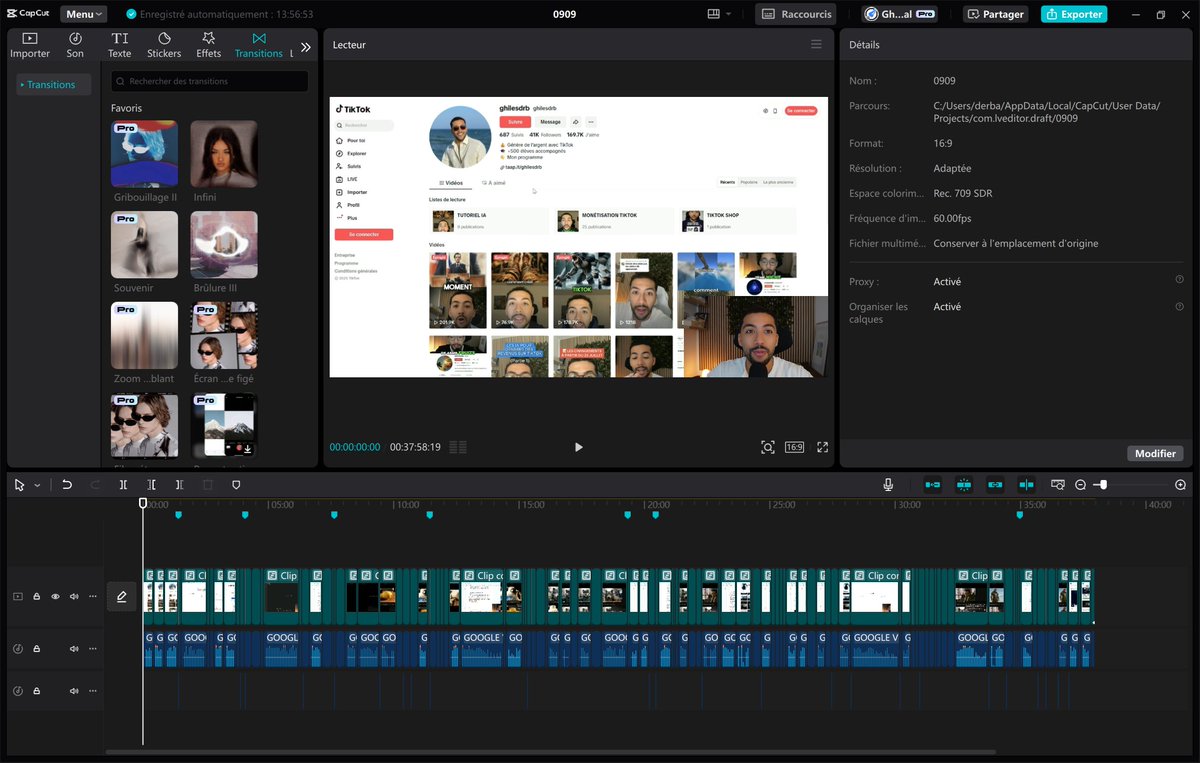Click the GOOGLE audio track type icon
Screen dimensions: 1200x763
pyautogui.click(x=17, y=649)
